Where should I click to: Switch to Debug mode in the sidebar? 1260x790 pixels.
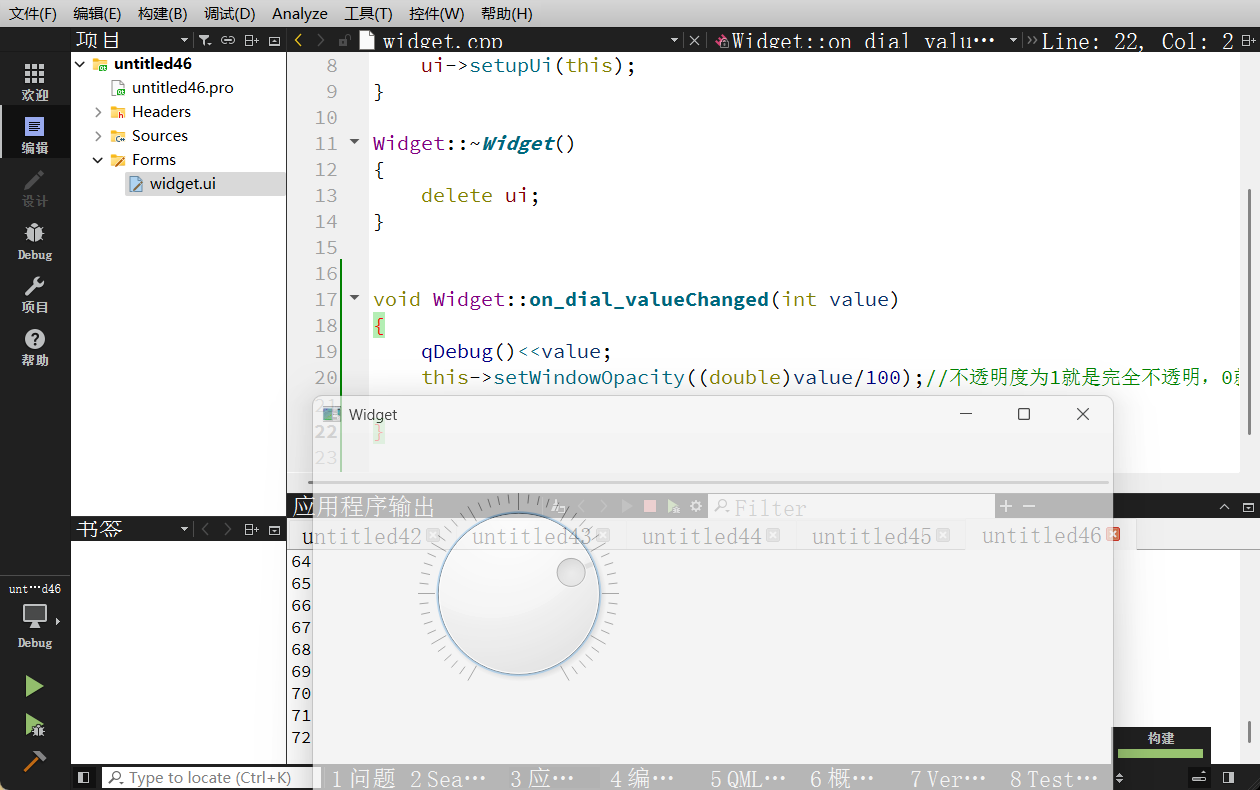click(35, 241)
